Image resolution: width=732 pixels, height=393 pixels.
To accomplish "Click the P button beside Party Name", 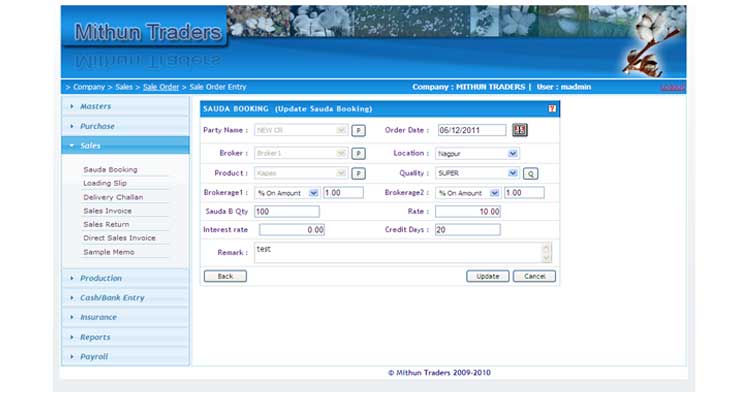I will pos(358,131).
